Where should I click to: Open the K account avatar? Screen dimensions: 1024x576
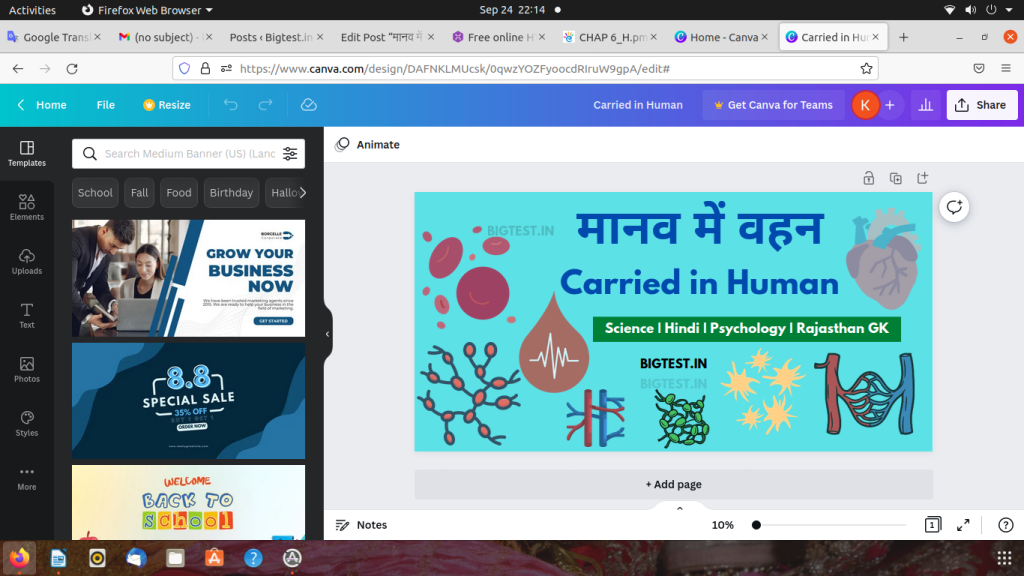point(865,105)
